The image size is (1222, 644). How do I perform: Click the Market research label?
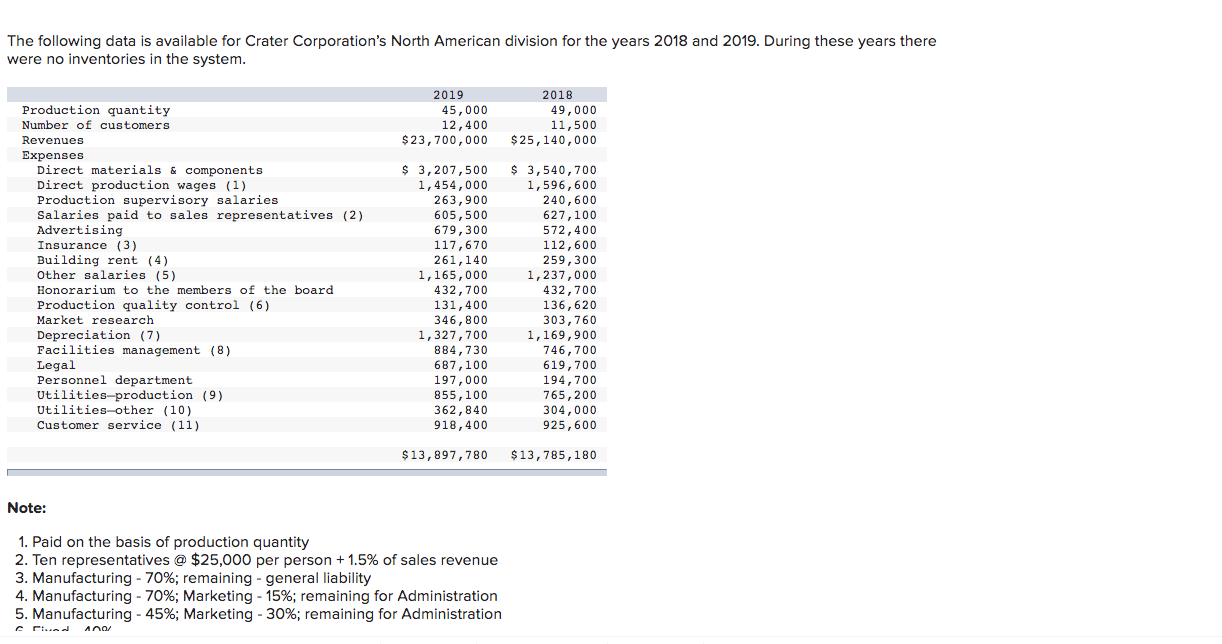click(x=96, y=320)
